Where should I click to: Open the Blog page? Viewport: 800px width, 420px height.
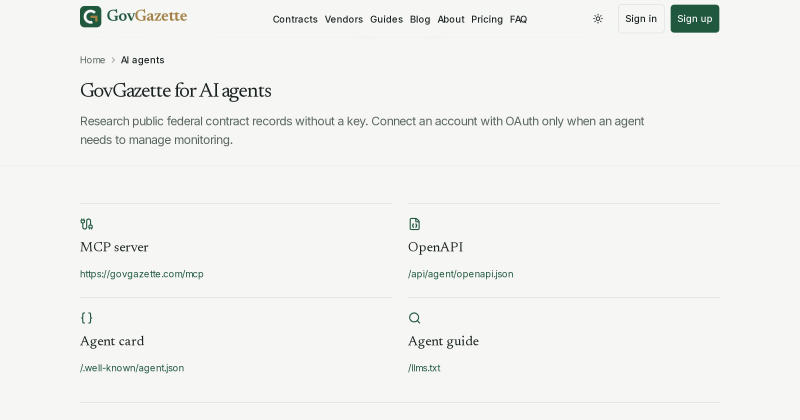click(420, 19)
